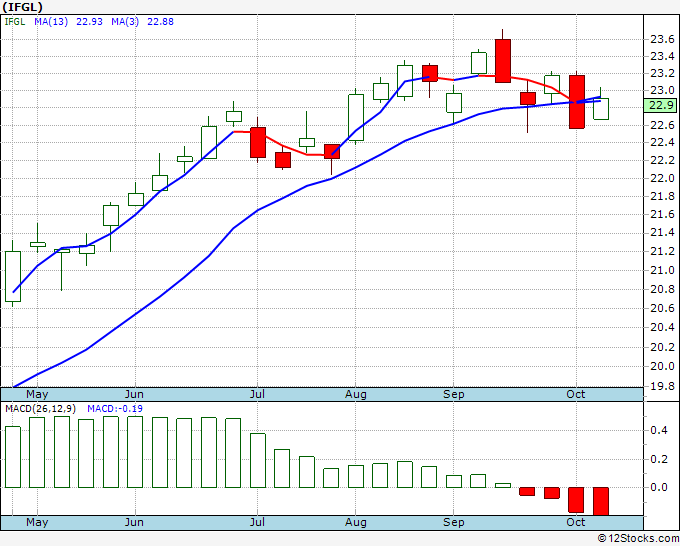Click the 0.2 MACD axis label
680x546 pixels.
point(659,459)
